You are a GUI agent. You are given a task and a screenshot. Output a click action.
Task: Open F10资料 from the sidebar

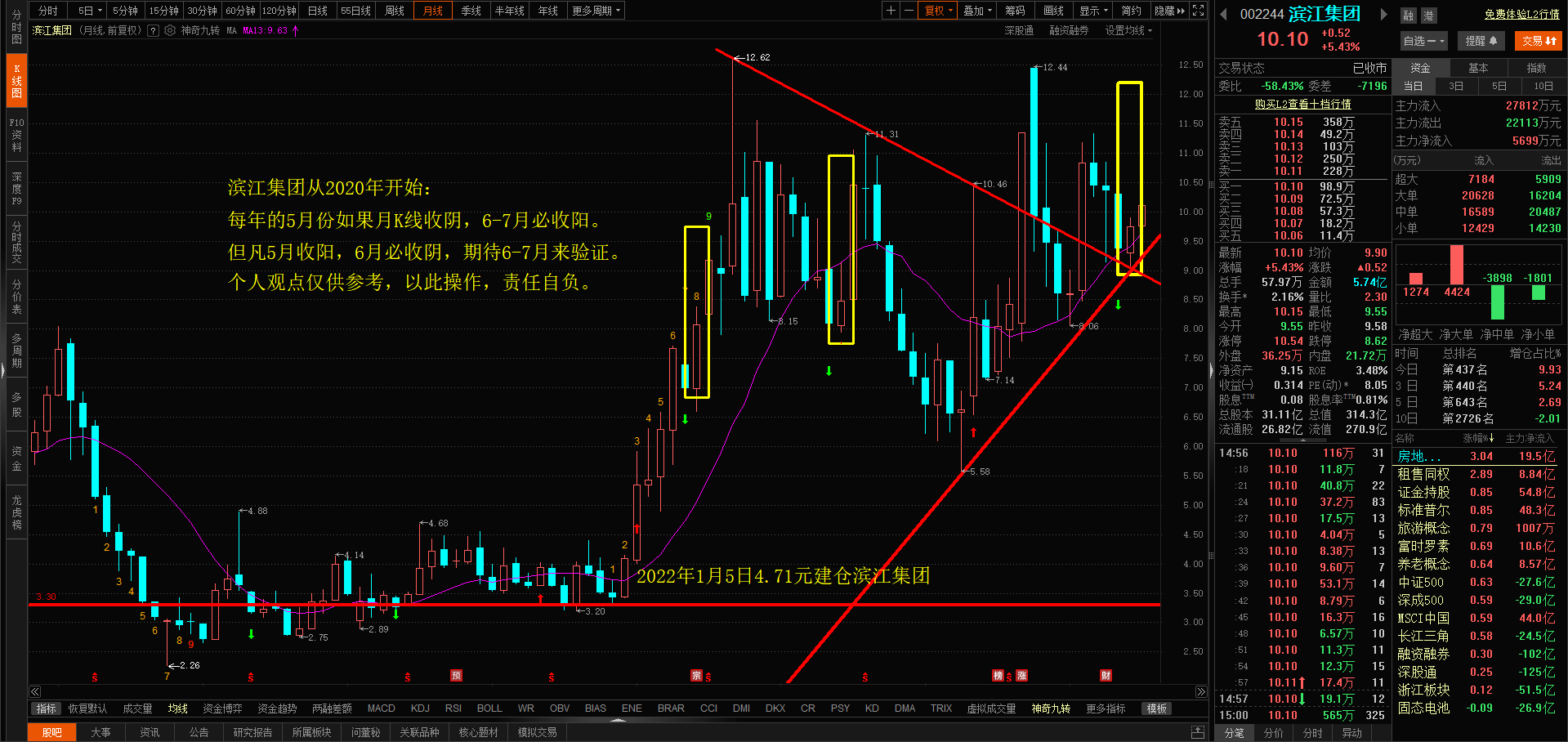16,135
